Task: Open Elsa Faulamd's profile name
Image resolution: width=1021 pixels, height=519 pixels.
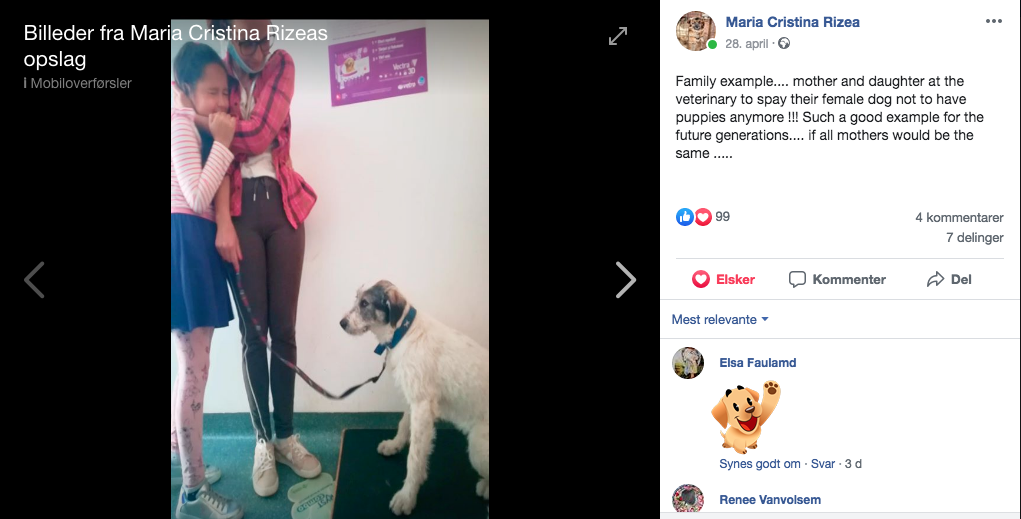Action: pyautogui.click(x=757, y=363)
